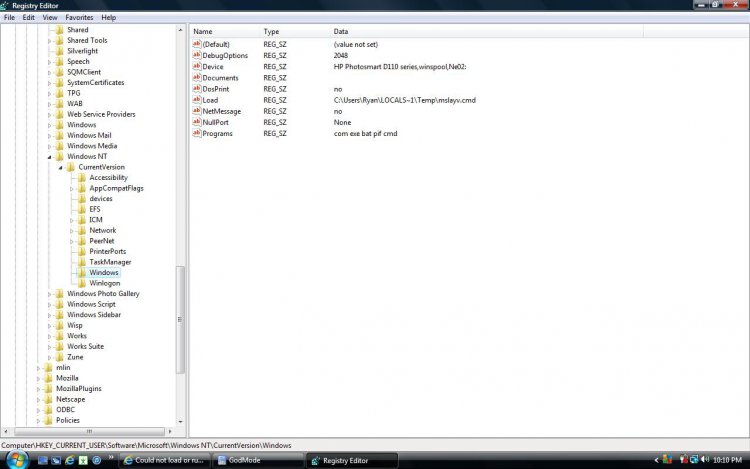Expand the Policies key

pyautogui.click(x=38, y=421)
